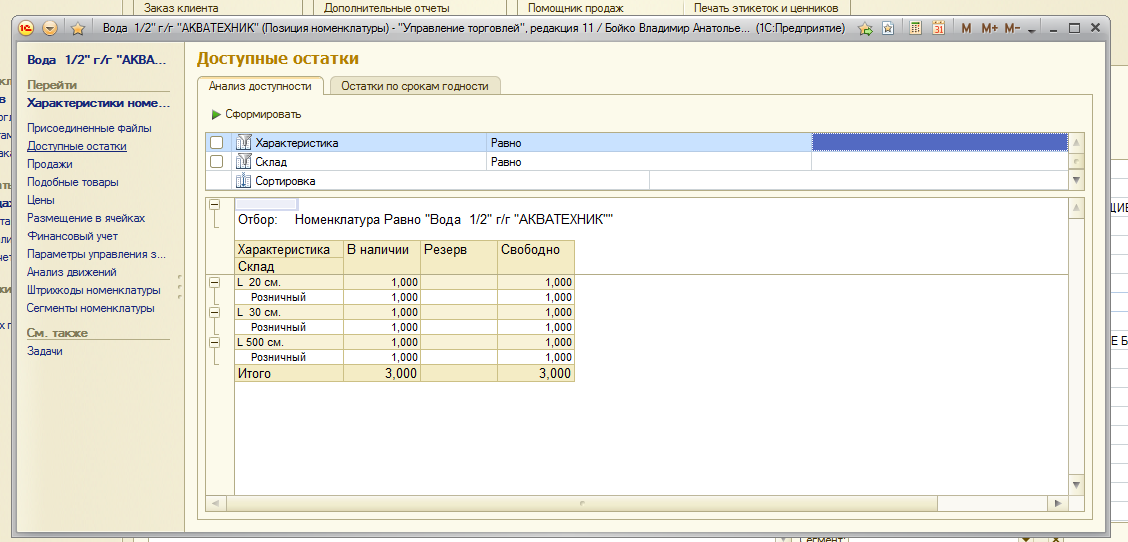Open Подобные товары in sidebar

[73, 182]
